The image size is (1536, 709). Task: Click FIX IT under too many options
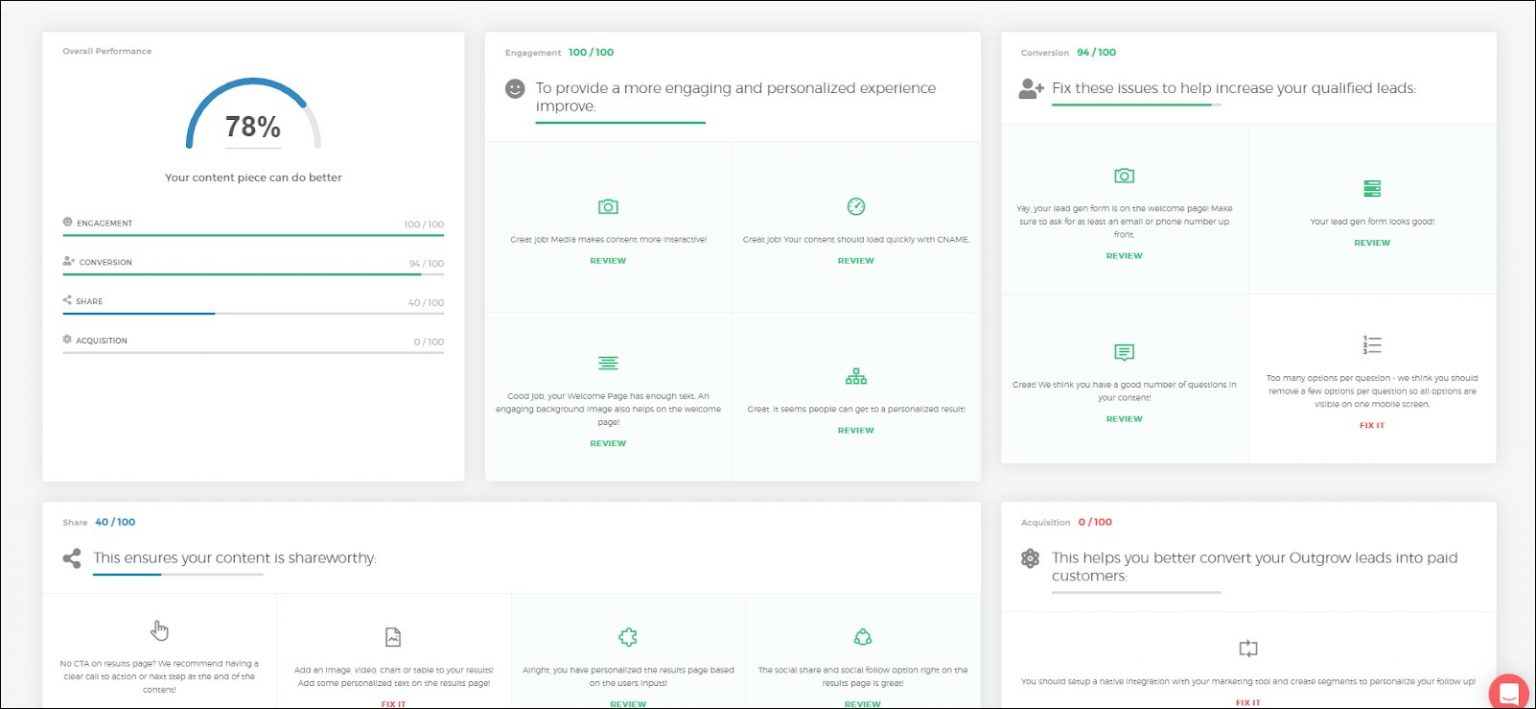(x=1372, y=426)
